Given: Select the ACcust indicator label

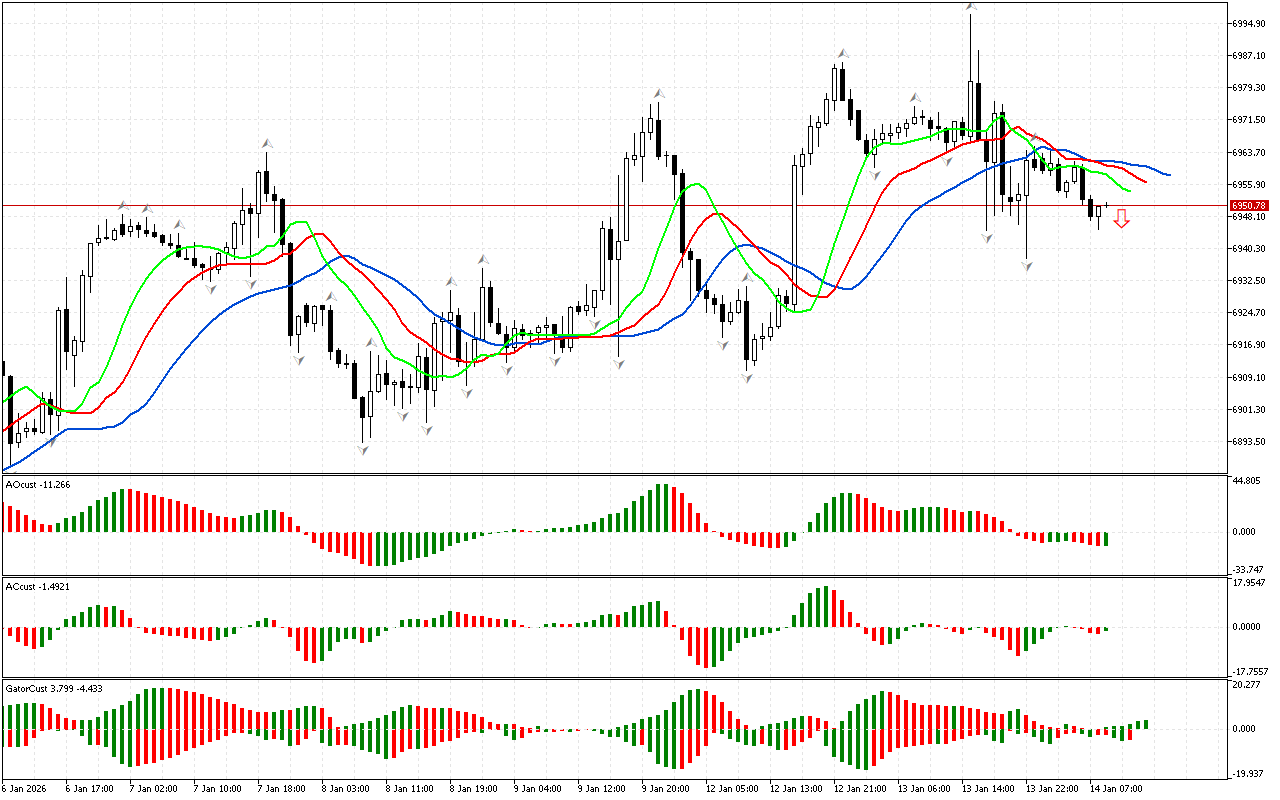Looking at the screenshot, I should pos(37,586).
